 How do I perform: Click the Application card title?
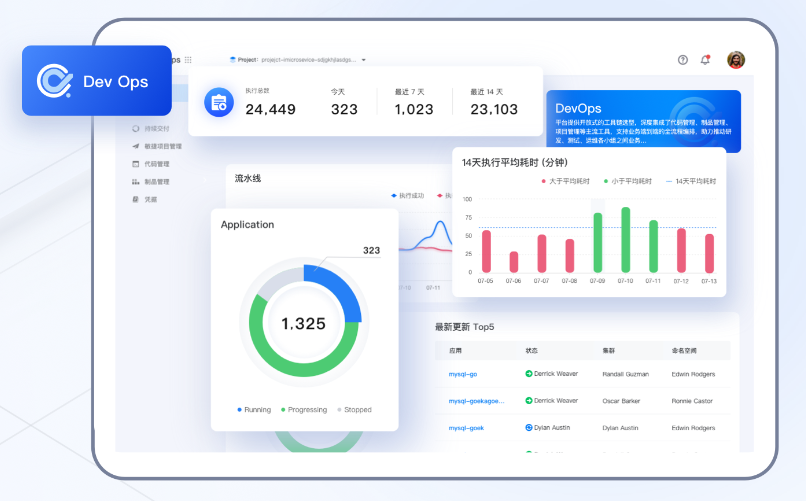pos(247,225)
